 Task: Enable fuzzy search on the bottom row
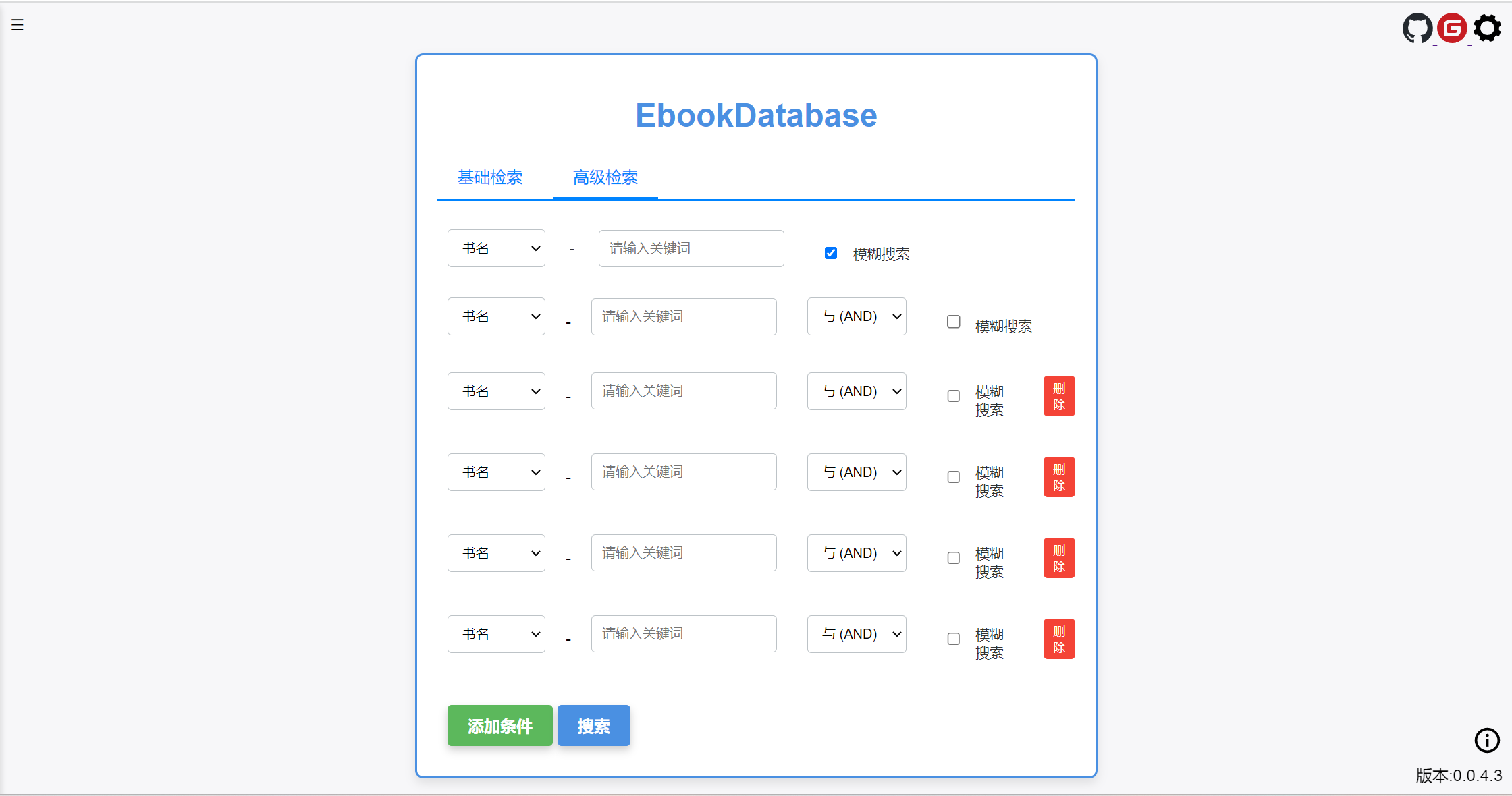(x=953, y=639)
